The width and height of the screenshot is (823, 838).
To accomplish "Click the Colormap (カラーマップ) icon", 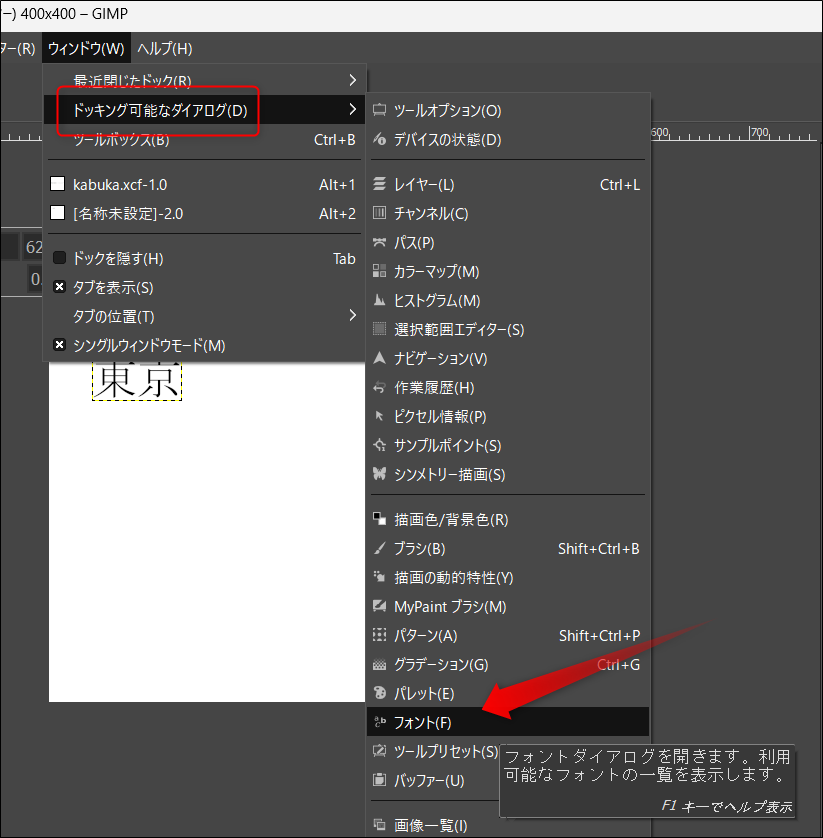I will (379, 271).
